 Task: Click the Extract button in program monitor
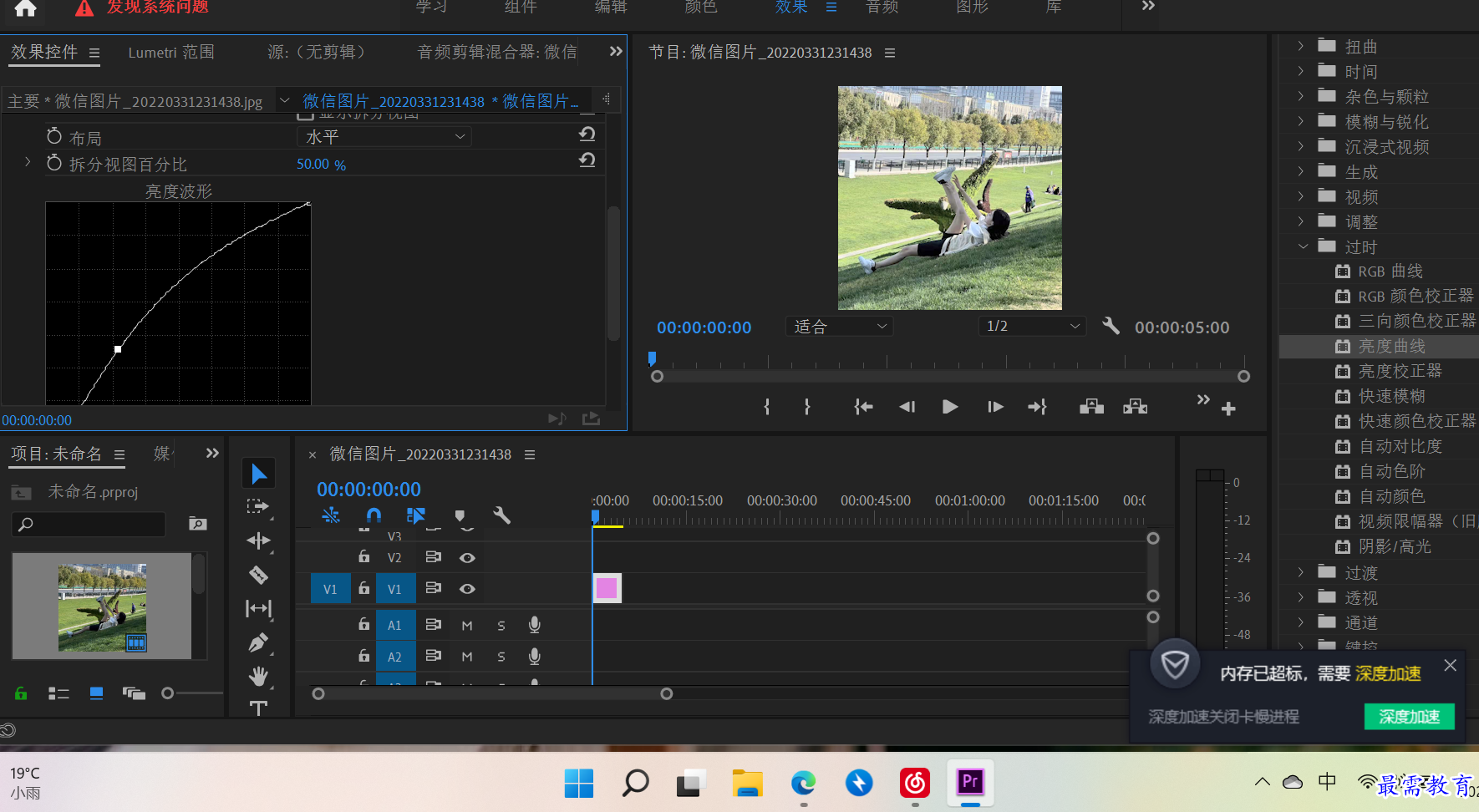[1135, 407]
